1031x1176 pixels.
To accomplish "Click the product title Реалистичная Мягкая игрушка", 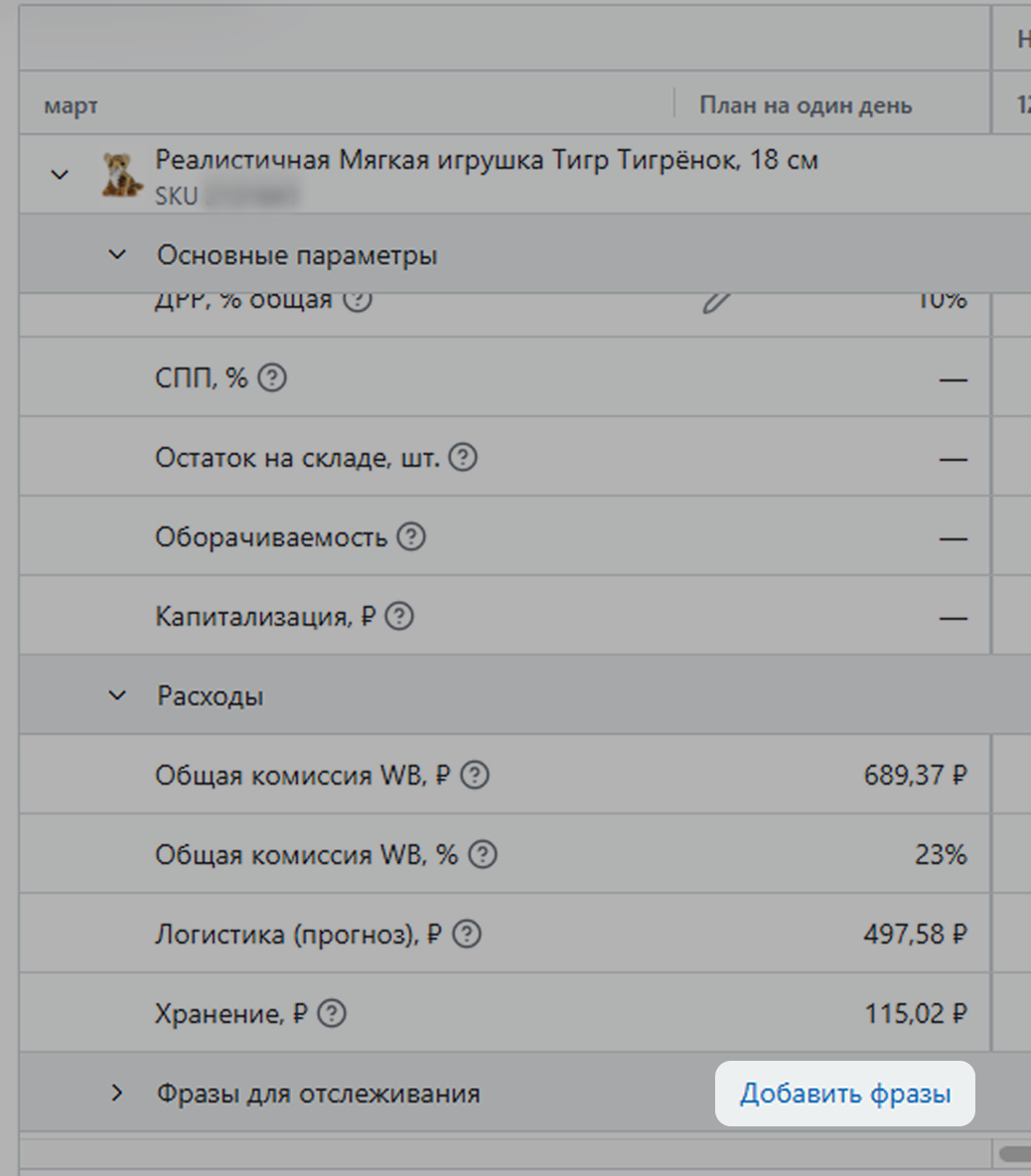I will tap(487, 160).
